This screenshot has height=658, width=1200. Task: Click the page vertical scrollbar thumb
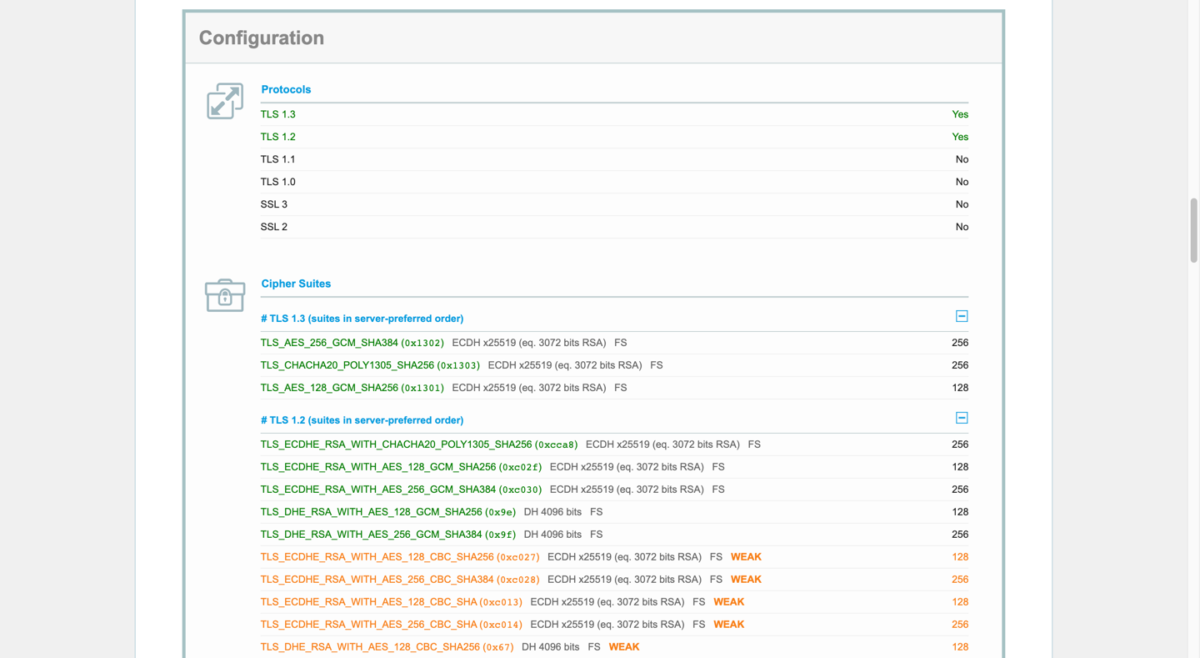[x=1193, y=229]
